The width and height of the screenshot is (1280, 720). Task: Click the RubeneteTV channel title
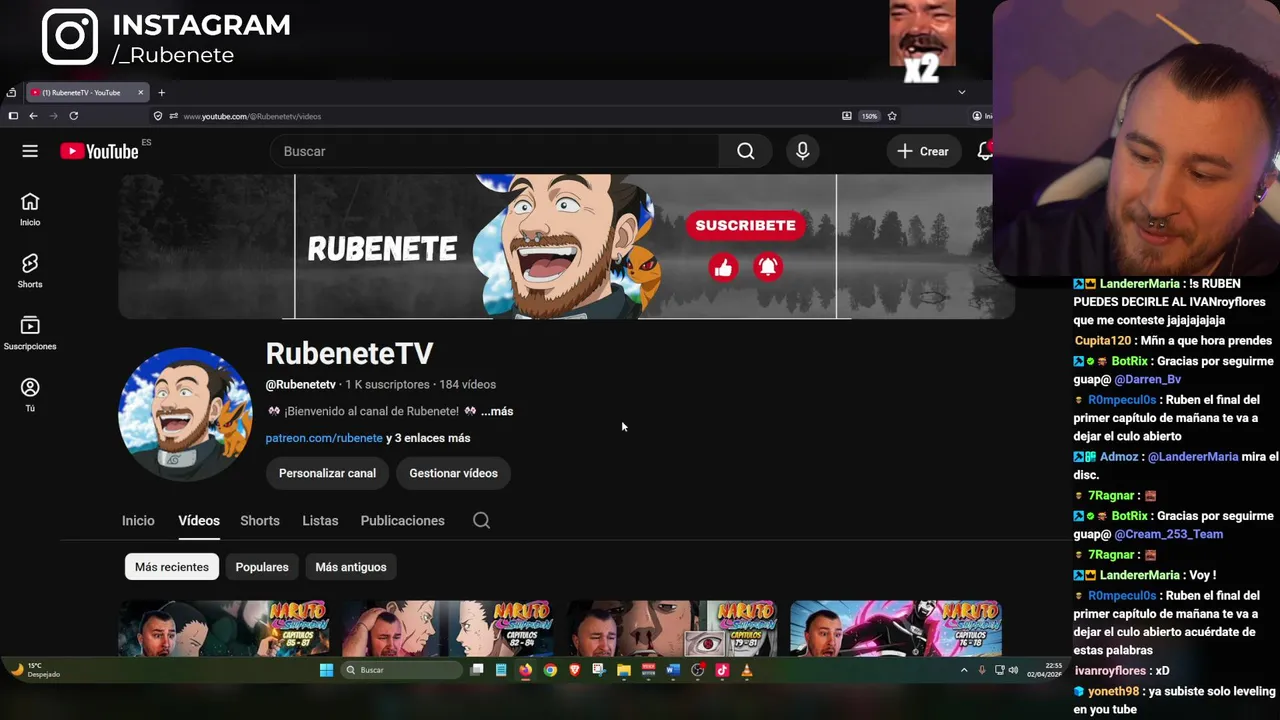(x=349, y=353)
